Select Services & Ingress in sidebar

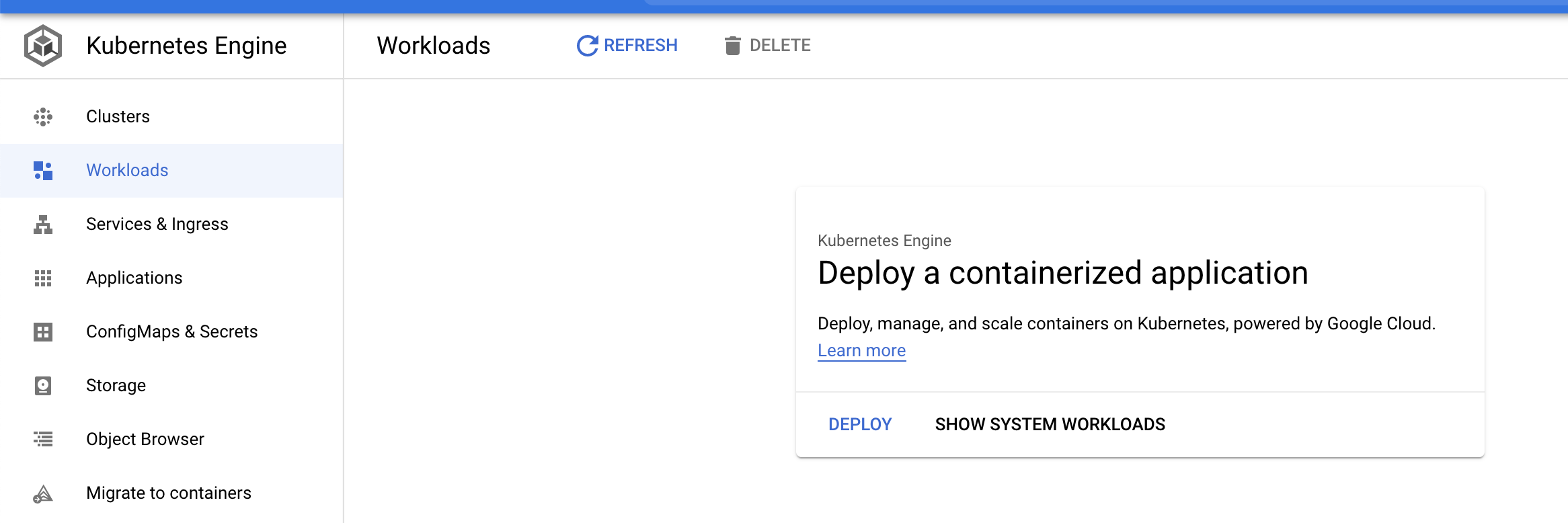coord(157,225)
